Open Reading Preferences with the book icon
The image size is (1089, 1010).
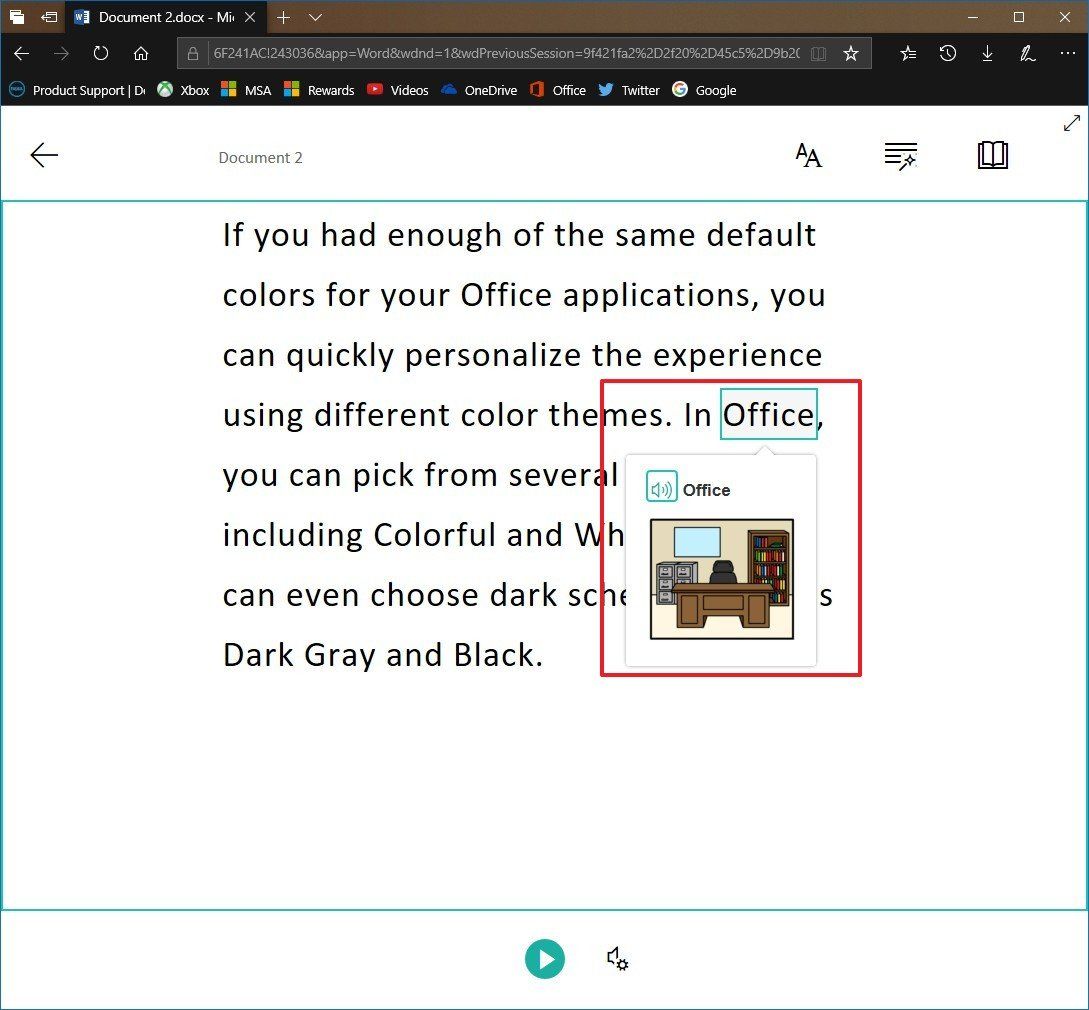992,155
